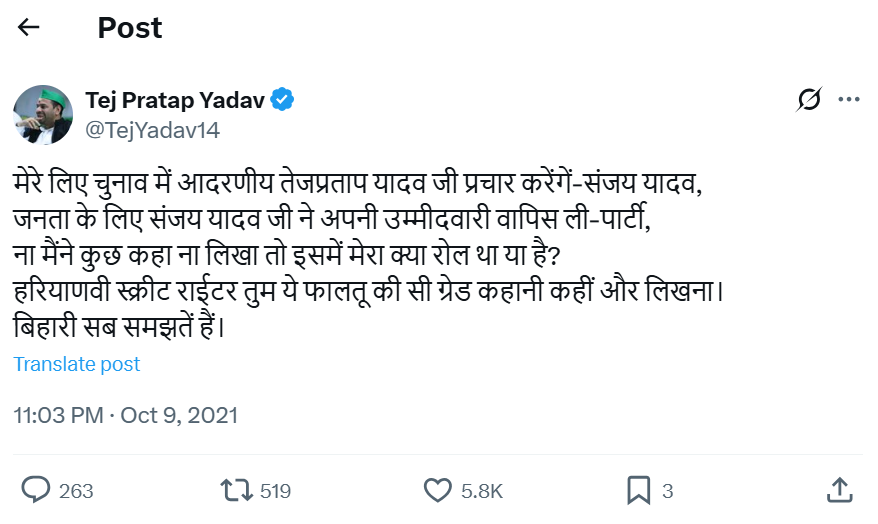Click the Grok slashed-circle icon
Screen dimensions: 878x524
[809, 100]
